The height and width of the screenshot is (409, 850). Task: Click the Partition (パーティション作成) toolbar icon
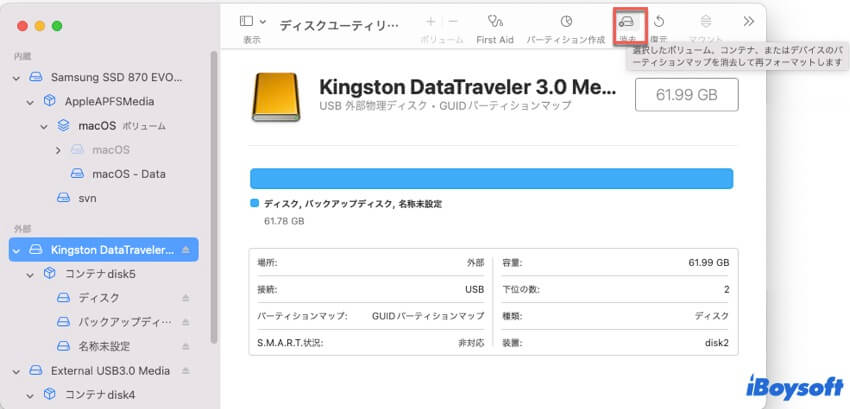566,21
